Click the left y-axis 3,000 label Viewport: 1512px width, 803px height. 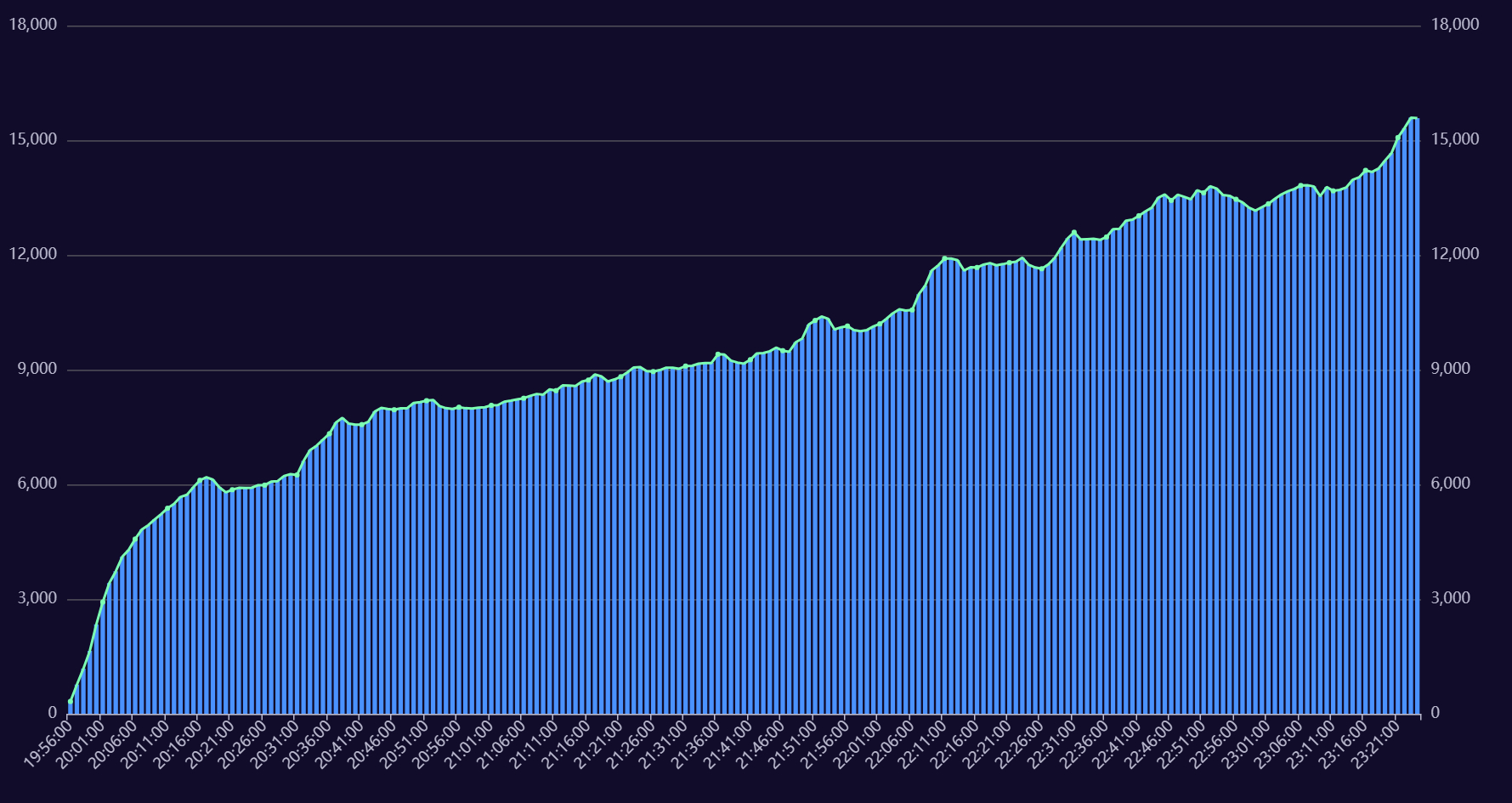tap(37, 598)
